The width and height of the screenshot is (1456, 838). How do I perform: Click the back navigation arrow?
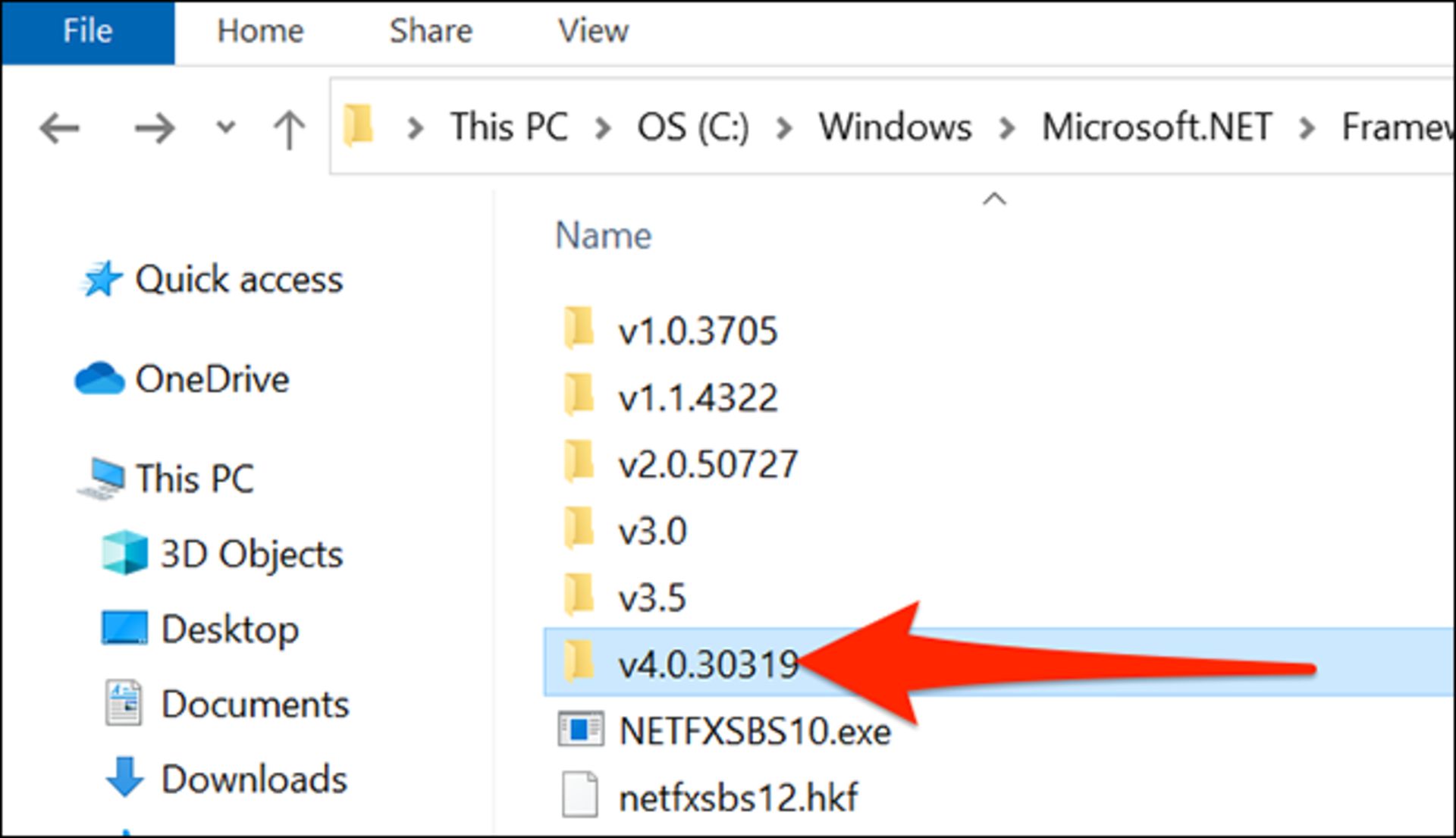[x=59, y=127]
